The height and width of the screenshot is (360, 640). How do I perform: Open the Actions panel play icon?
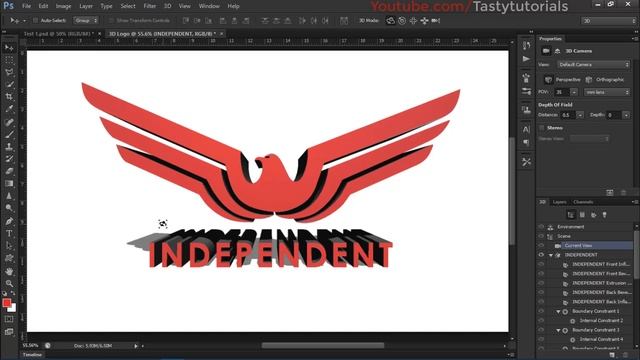click(x=527, y=59)
